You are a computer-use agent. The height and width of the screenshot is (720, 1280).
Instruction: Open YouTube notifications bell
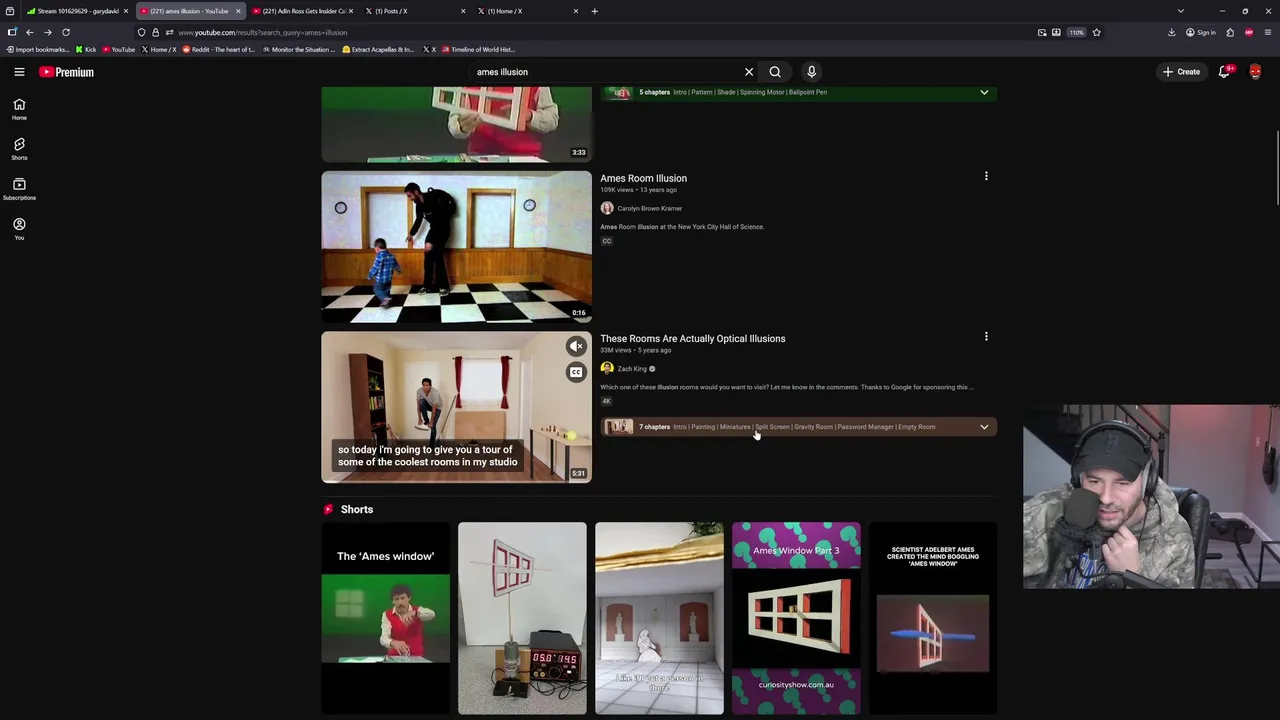pos(1225,72)
